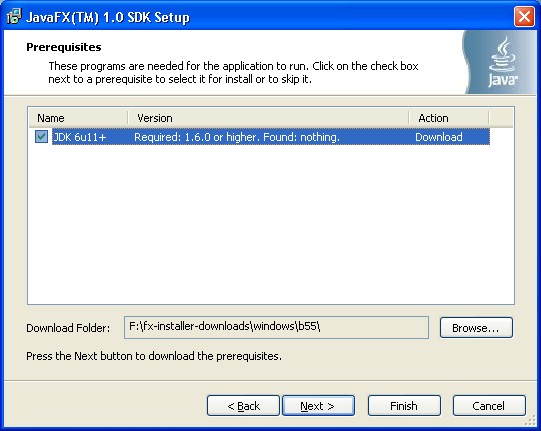Focus the Download Folder path field
Viewport: 541px width, 431px height.
pos(276,327)
